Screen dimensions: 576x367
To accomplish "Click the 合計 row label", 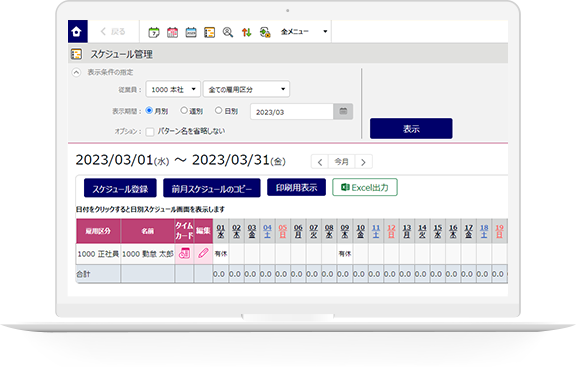I will [x=83, y=274].
